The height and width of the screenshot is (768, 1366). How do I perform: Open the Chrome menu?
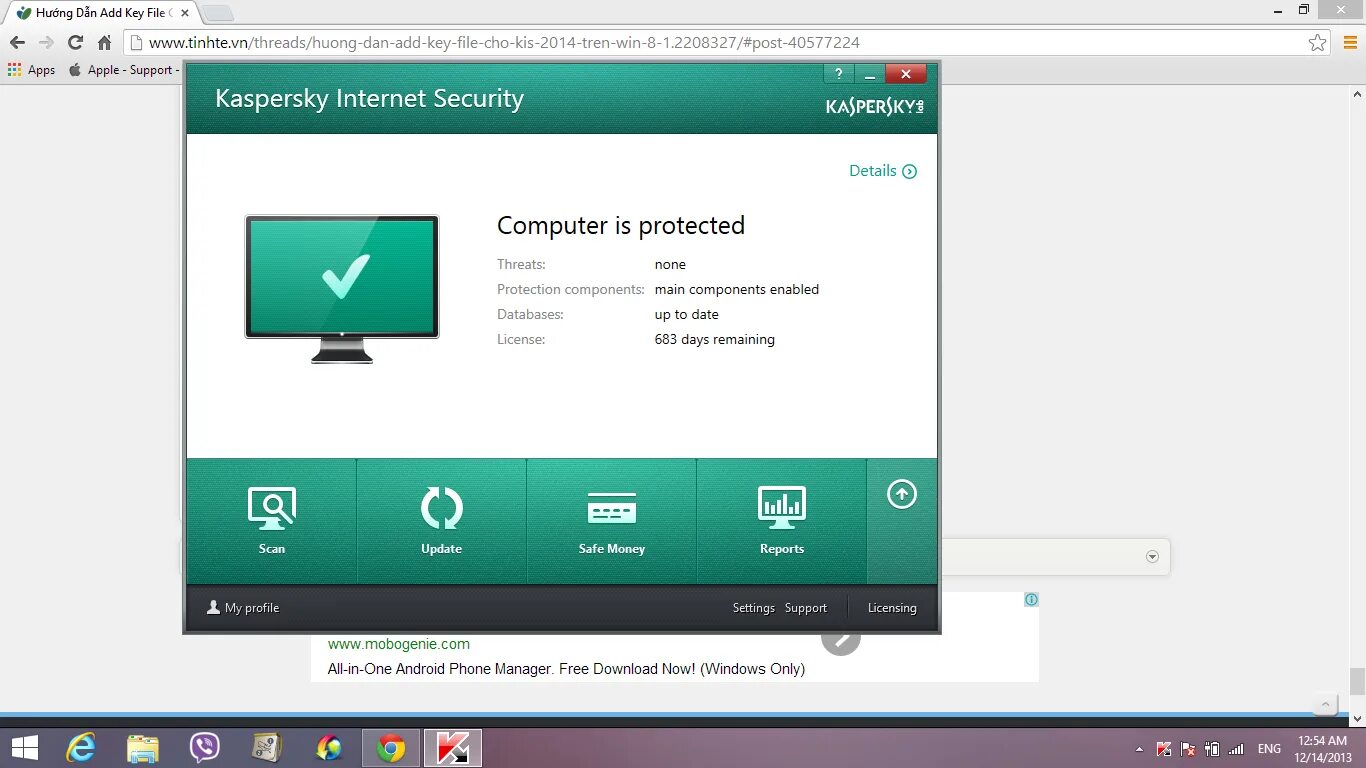click(1349, 43)
